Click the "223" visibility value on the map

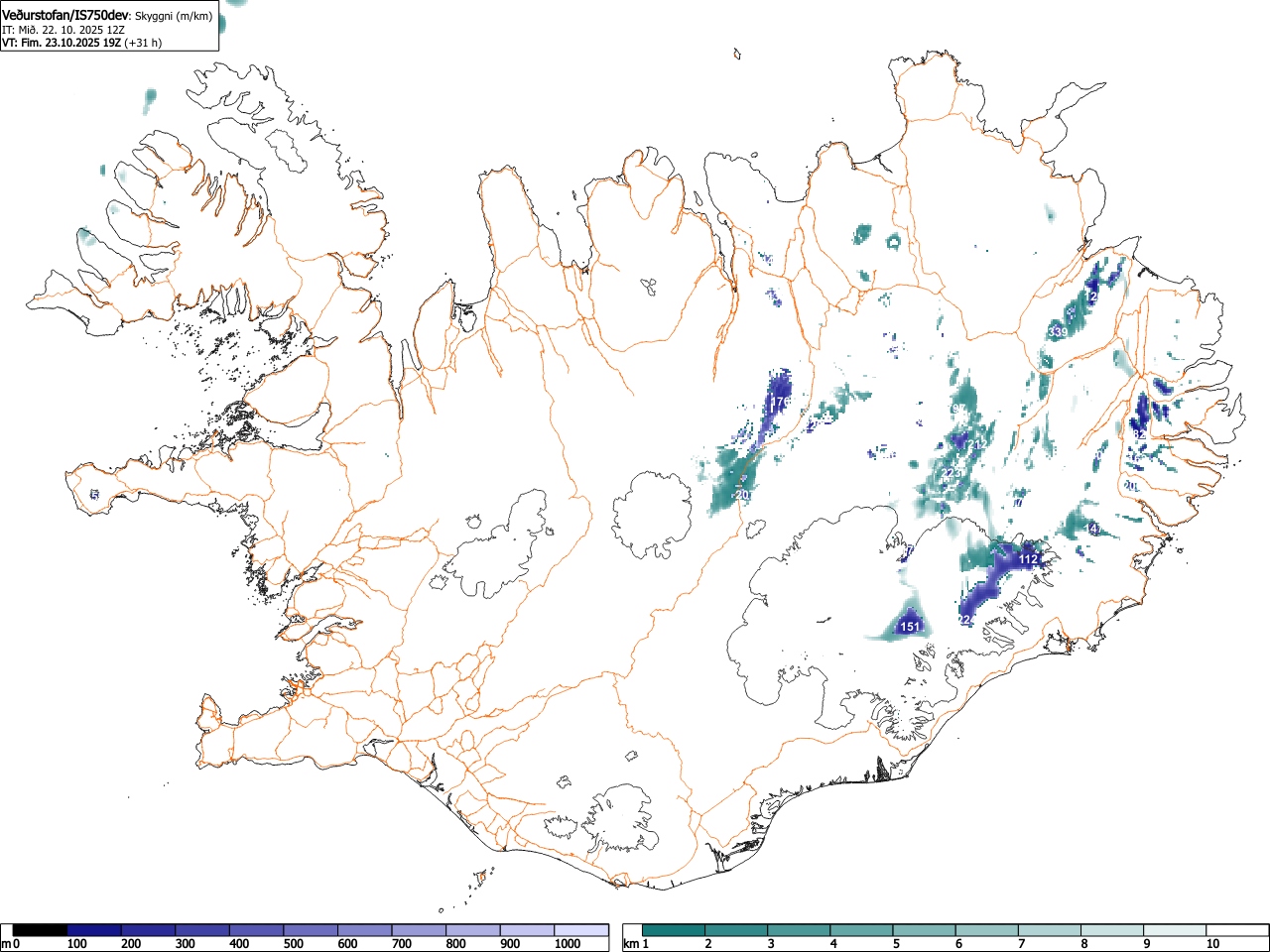[x=951, y=474]
